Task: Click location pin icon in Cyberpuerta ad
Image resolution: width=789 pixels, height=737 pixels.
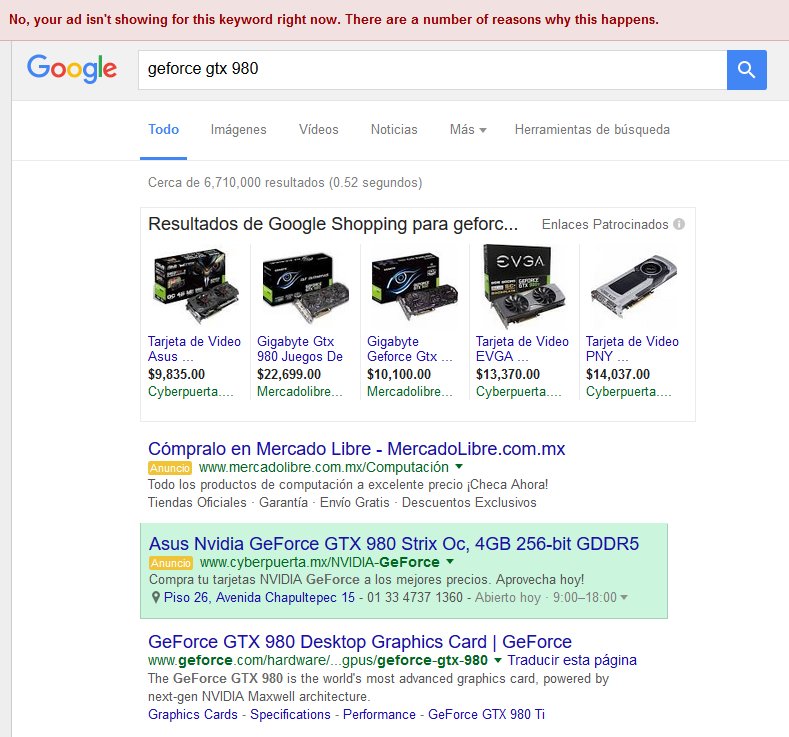Action: 155,598
